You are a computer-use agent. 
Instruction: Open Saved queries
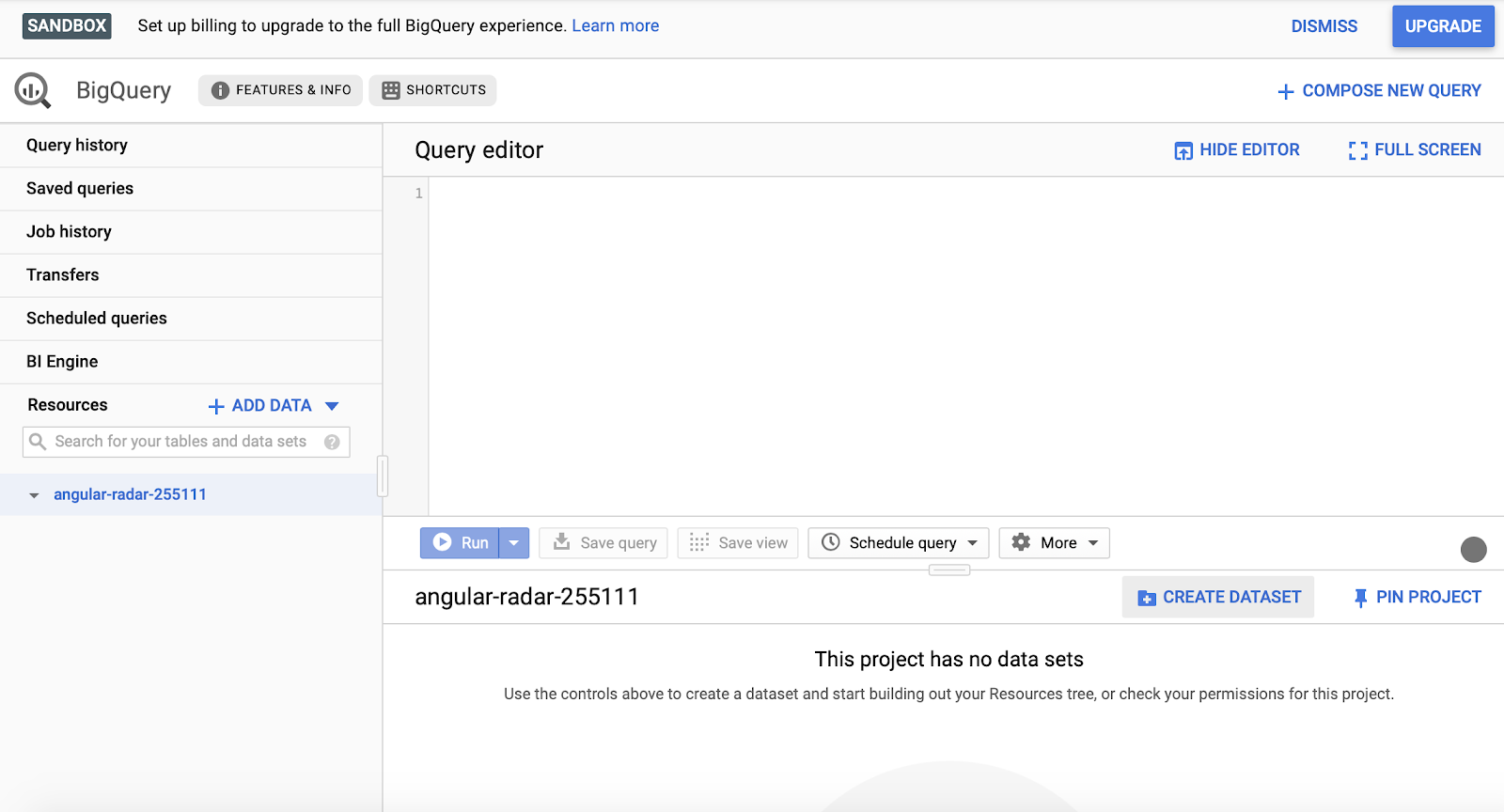191,189
